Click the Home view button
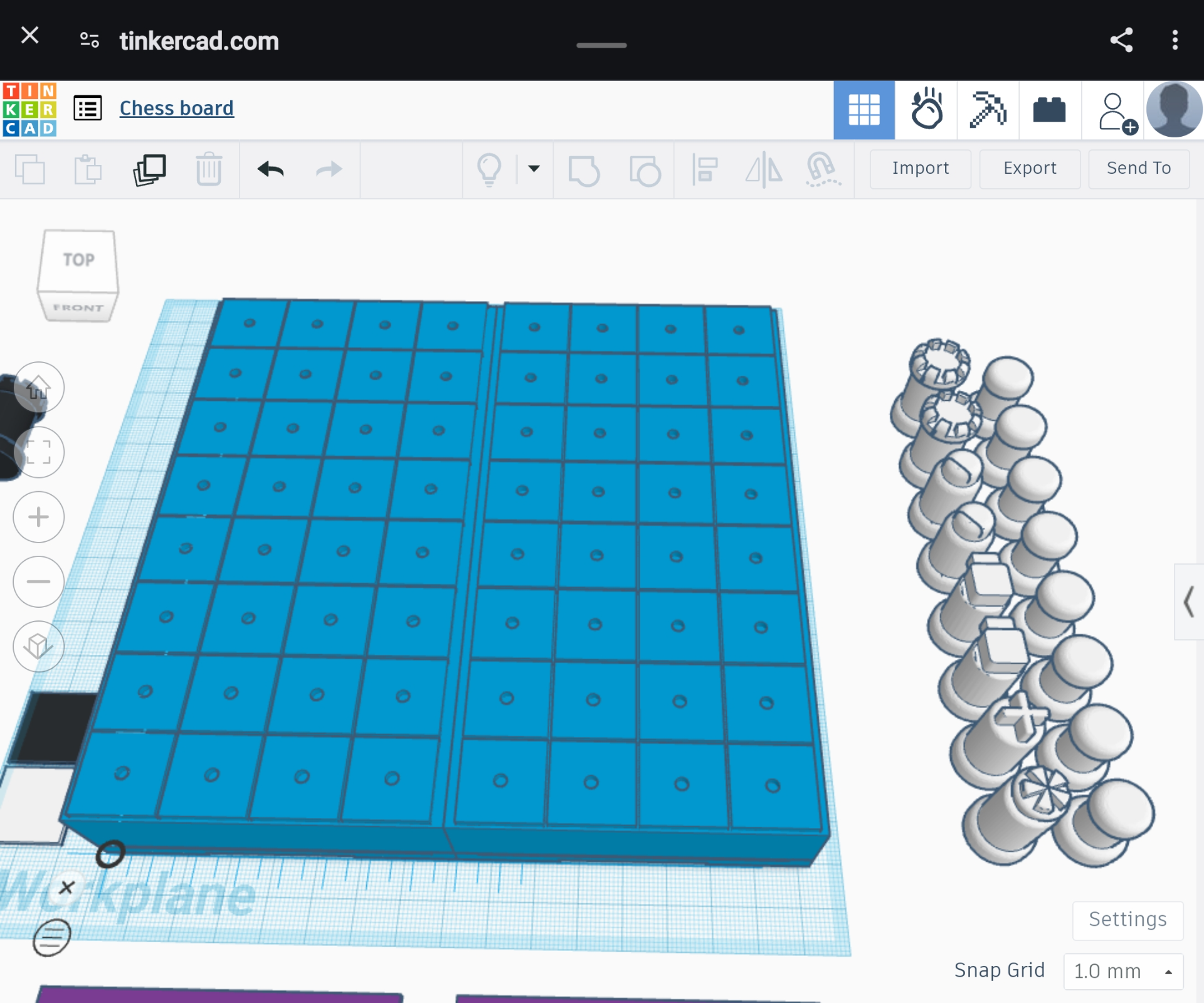The image size is (1204, 1003). coord(38,388)
